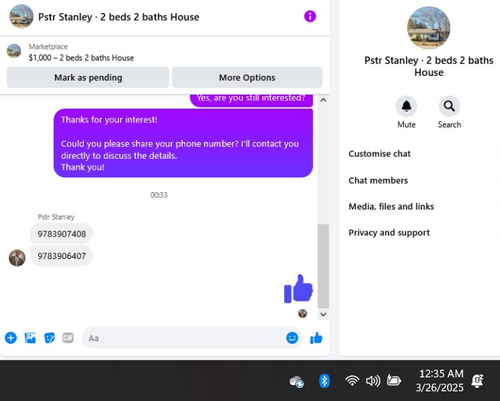Screen dimensions: 500x401
Task: Open volume speaker tray icon
Action: [373, 381]
